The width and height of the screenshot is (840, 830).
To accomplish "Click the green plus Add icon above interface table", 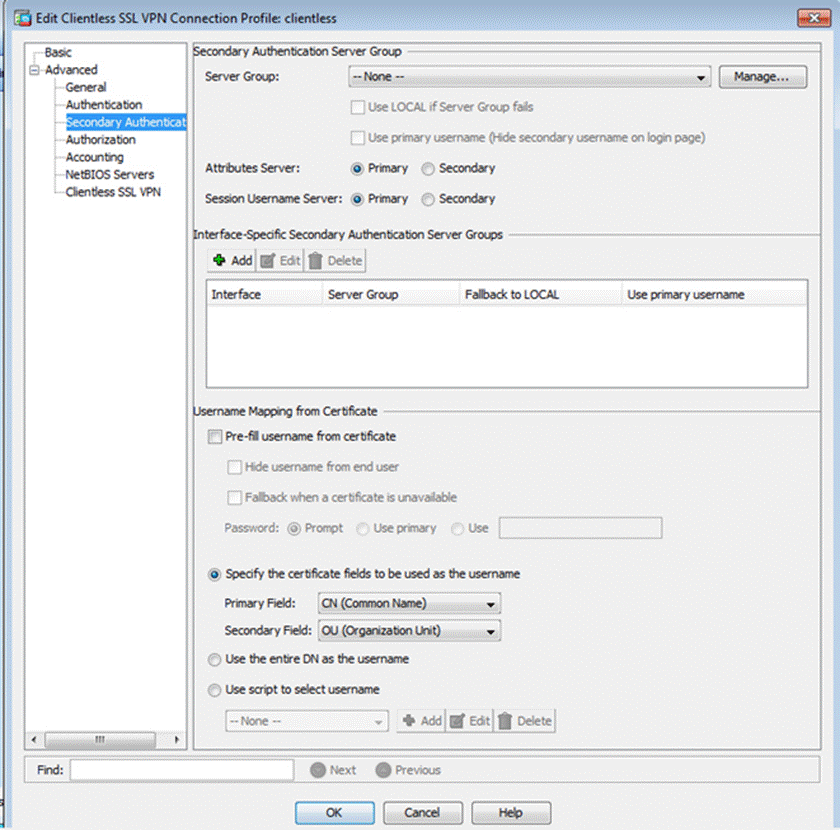I will [220, 261].
